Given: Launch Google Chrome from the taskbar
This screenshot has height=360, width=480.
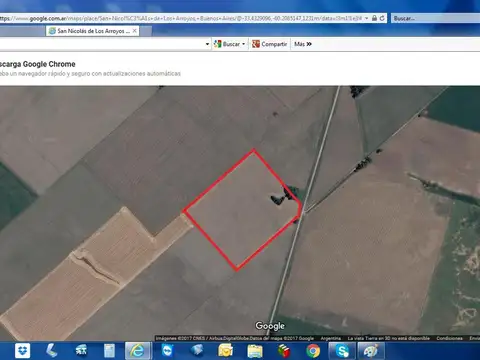Looking at the screenshot, I should (313, 351).
